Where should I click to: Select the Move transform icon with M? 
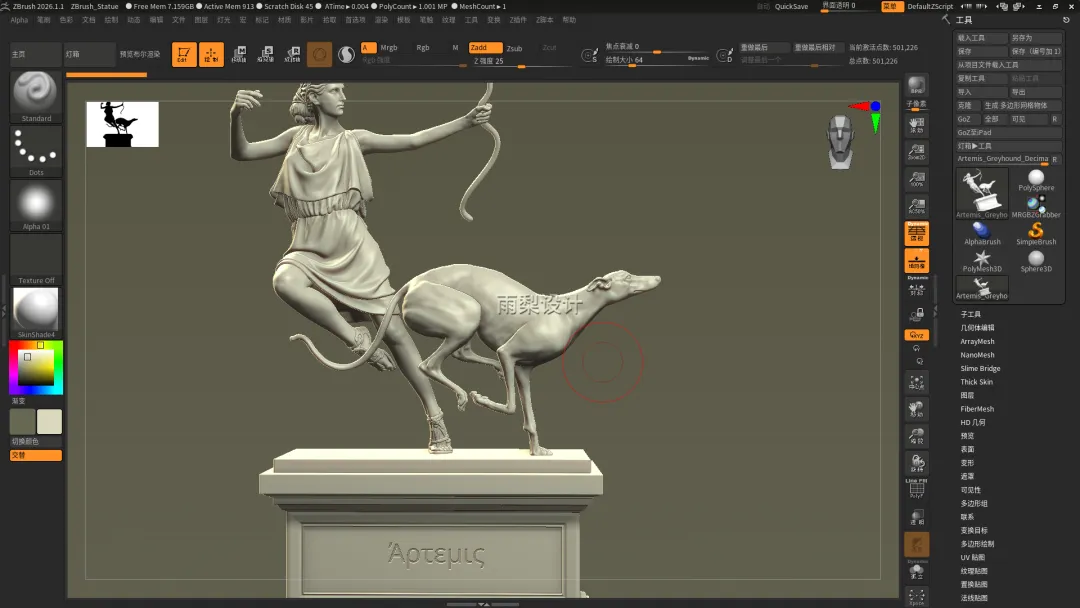(239, 54)
